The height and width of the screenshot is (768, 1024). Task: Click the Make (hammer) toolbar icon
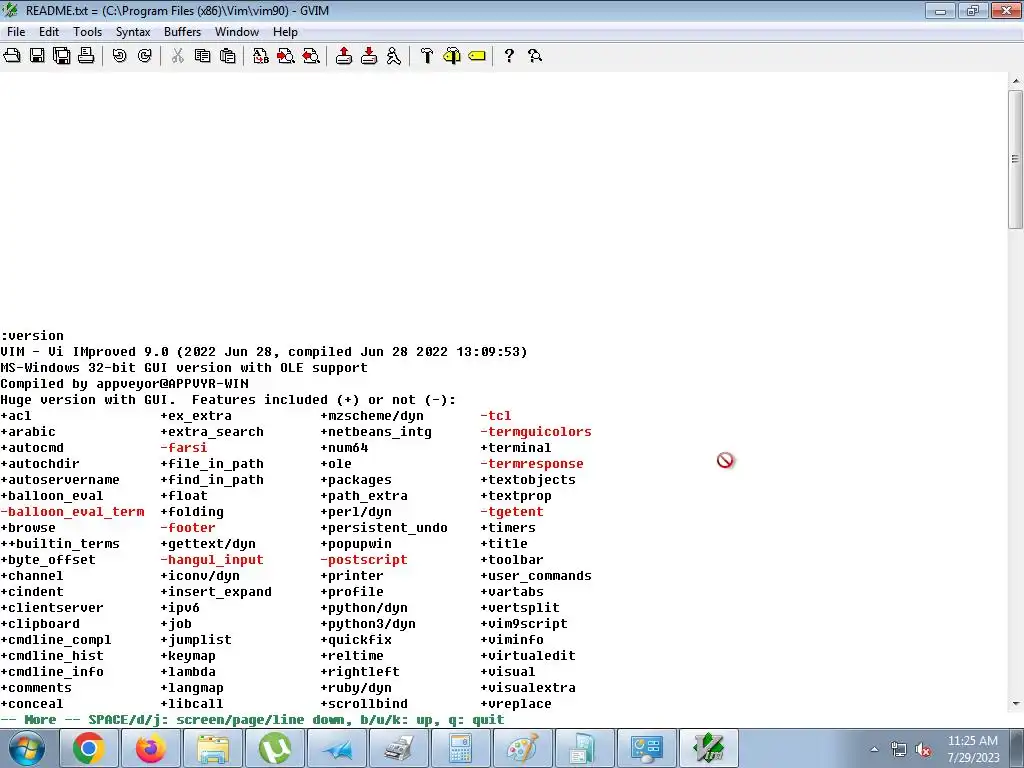tap(427, 56)
